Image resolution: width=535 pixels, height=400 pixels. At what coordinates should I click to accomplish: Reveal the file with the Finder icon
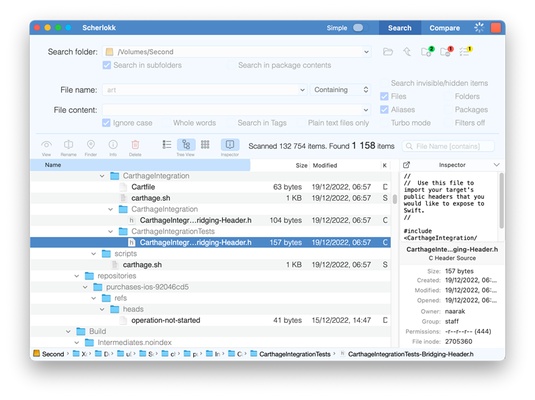[91, 145]
